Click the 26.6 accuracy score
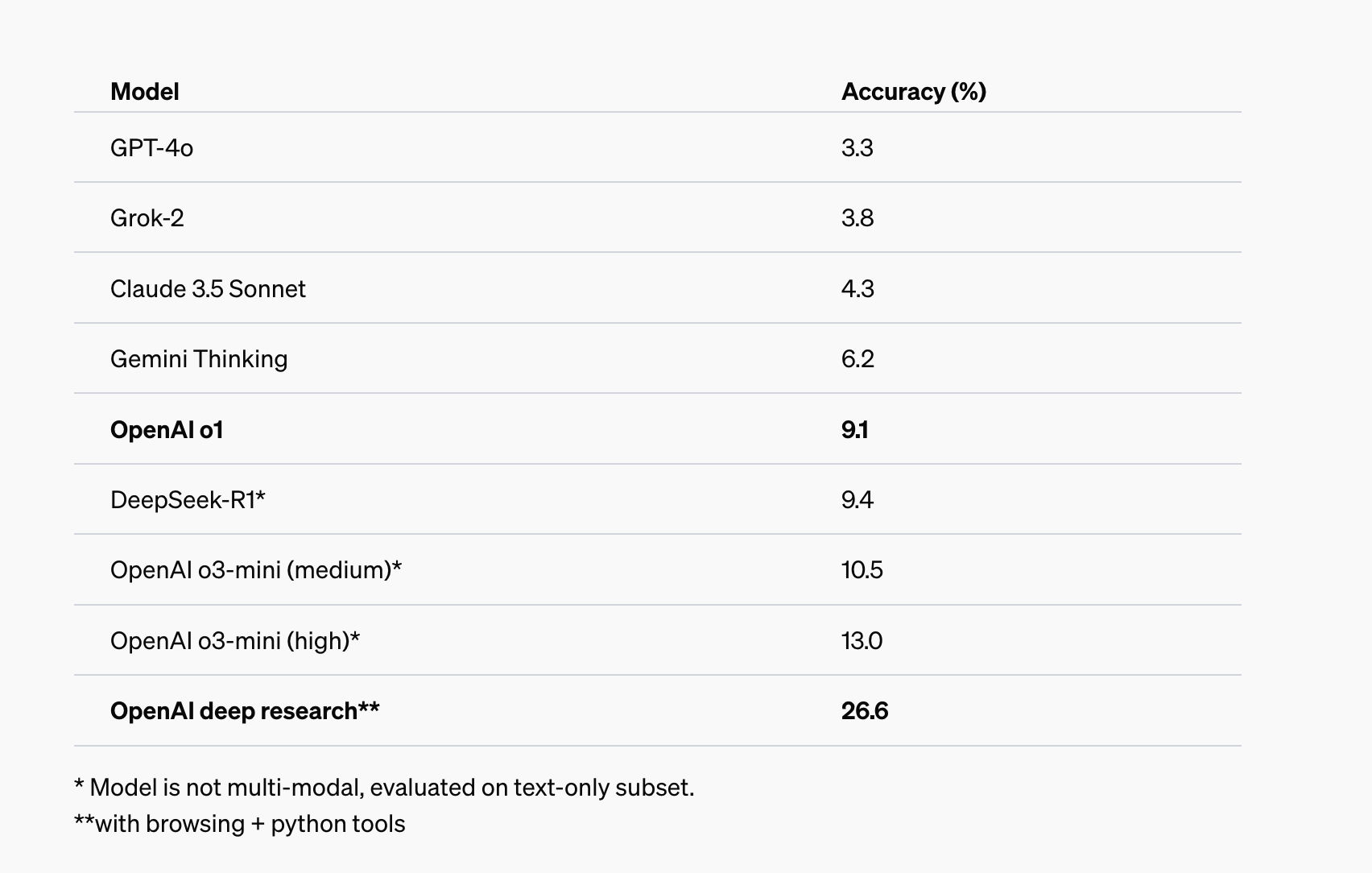 pyautogui.click(x=865, y=711)
